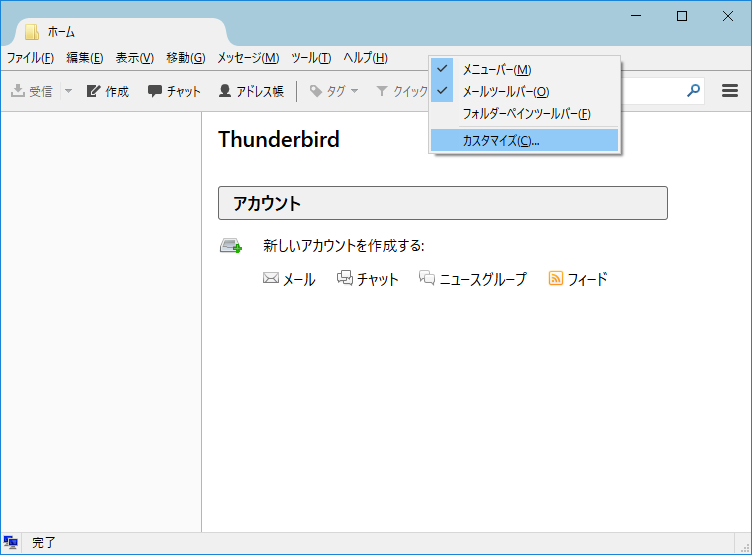Toggle メールツールバー(O) checkmark item

point(525,92)
